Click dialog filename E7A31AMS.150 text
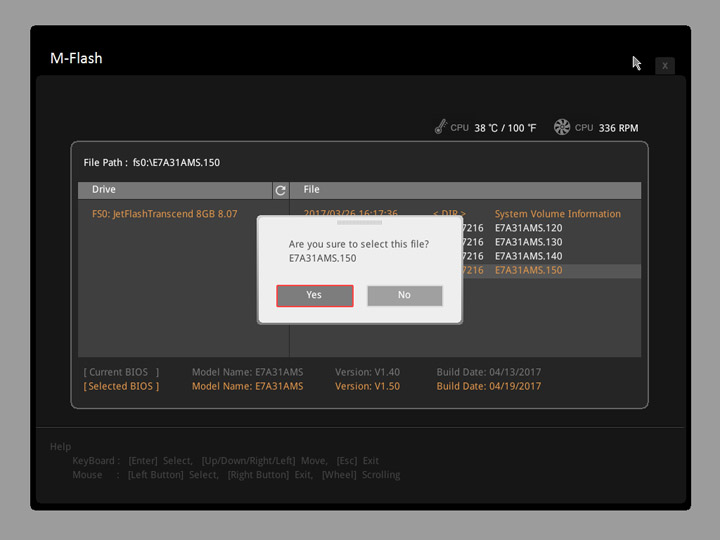The height and width of the screenshot is (540, 720). coord(322,258)
